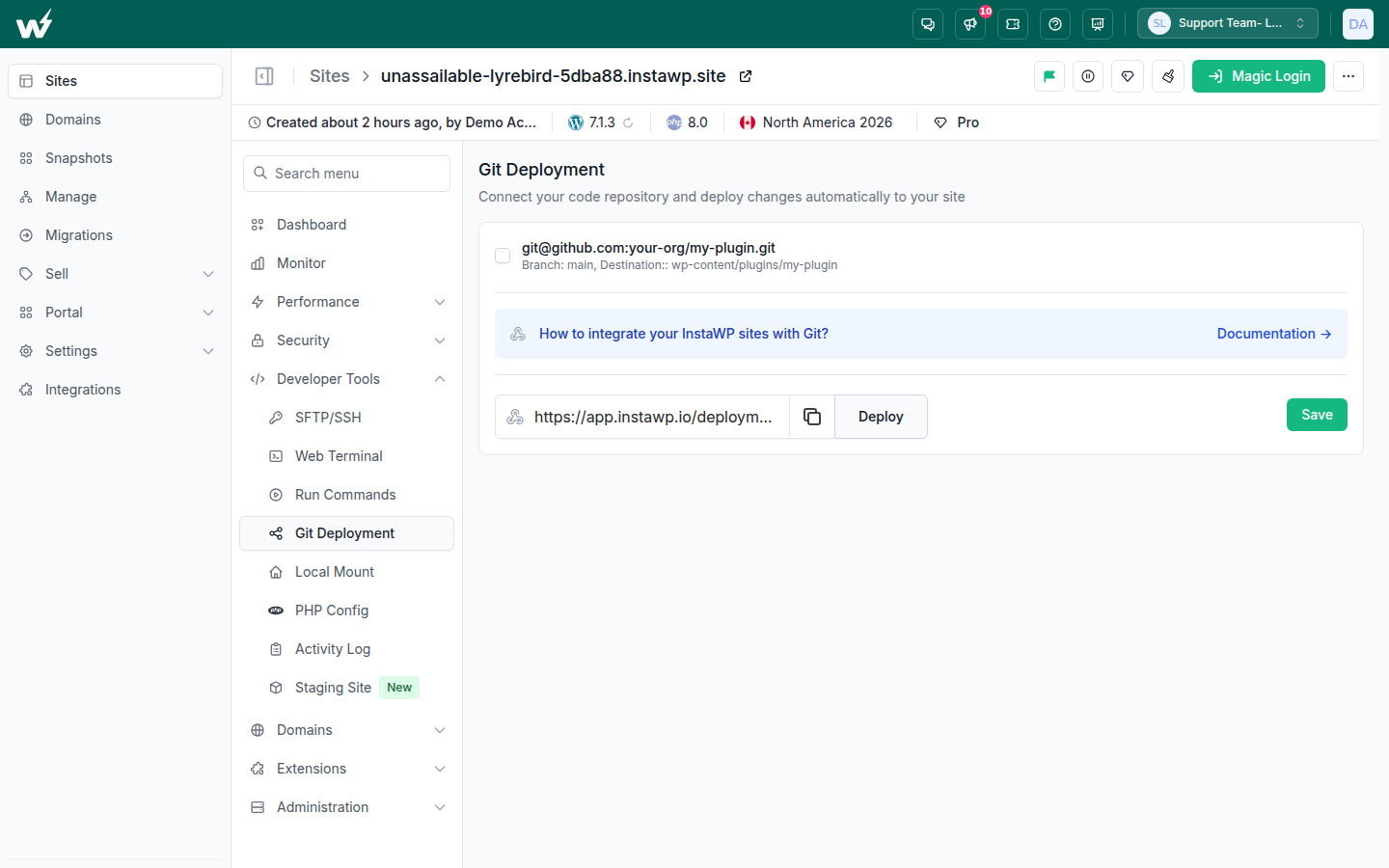Open the three-dots more options menu

pos(1348,76)
